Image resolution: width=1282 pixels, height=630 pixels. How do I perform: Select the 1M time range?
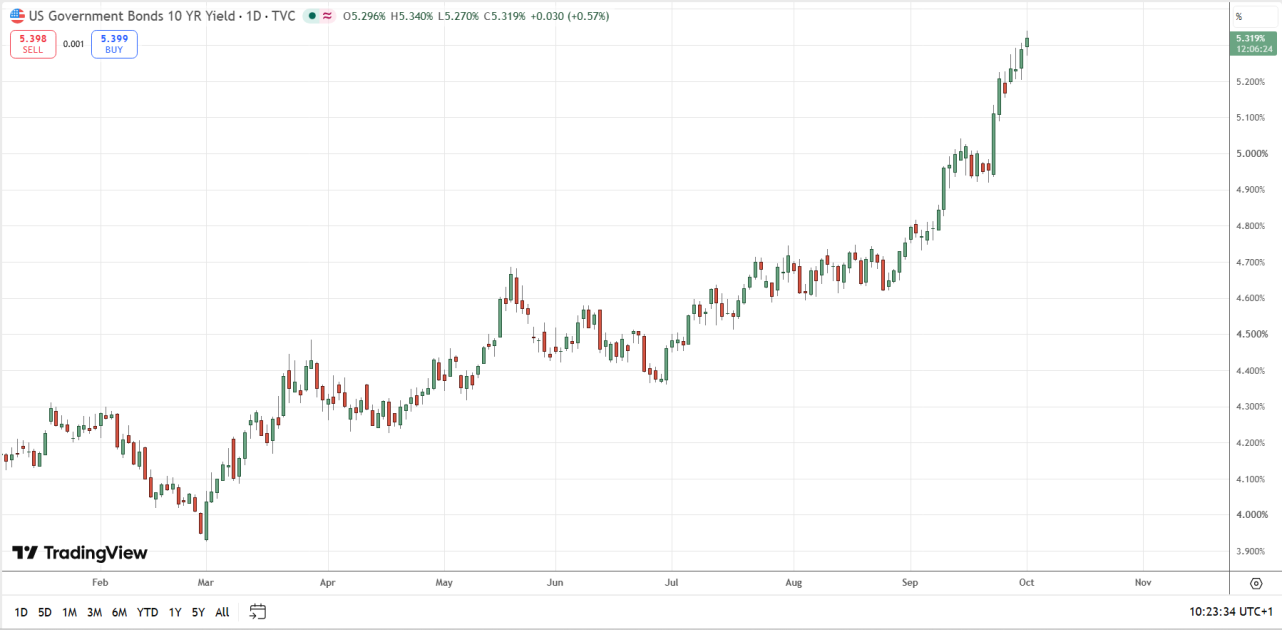tap(69, 612)
